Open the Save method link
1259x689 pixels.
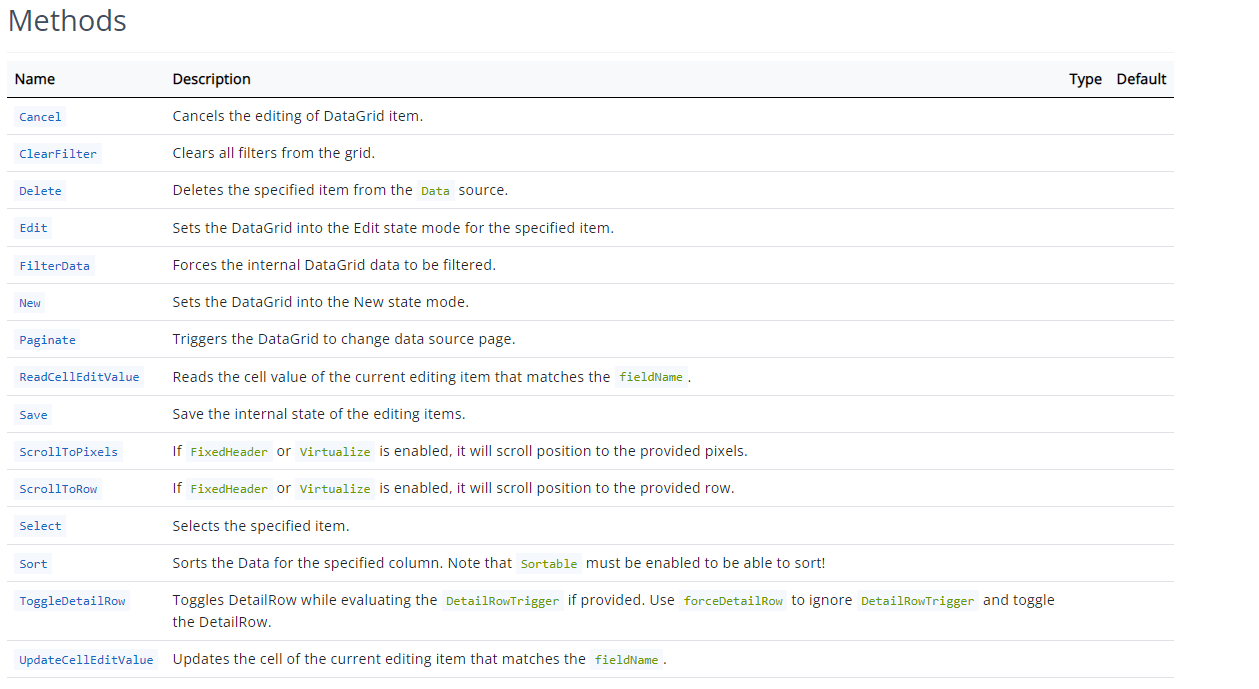33,414
